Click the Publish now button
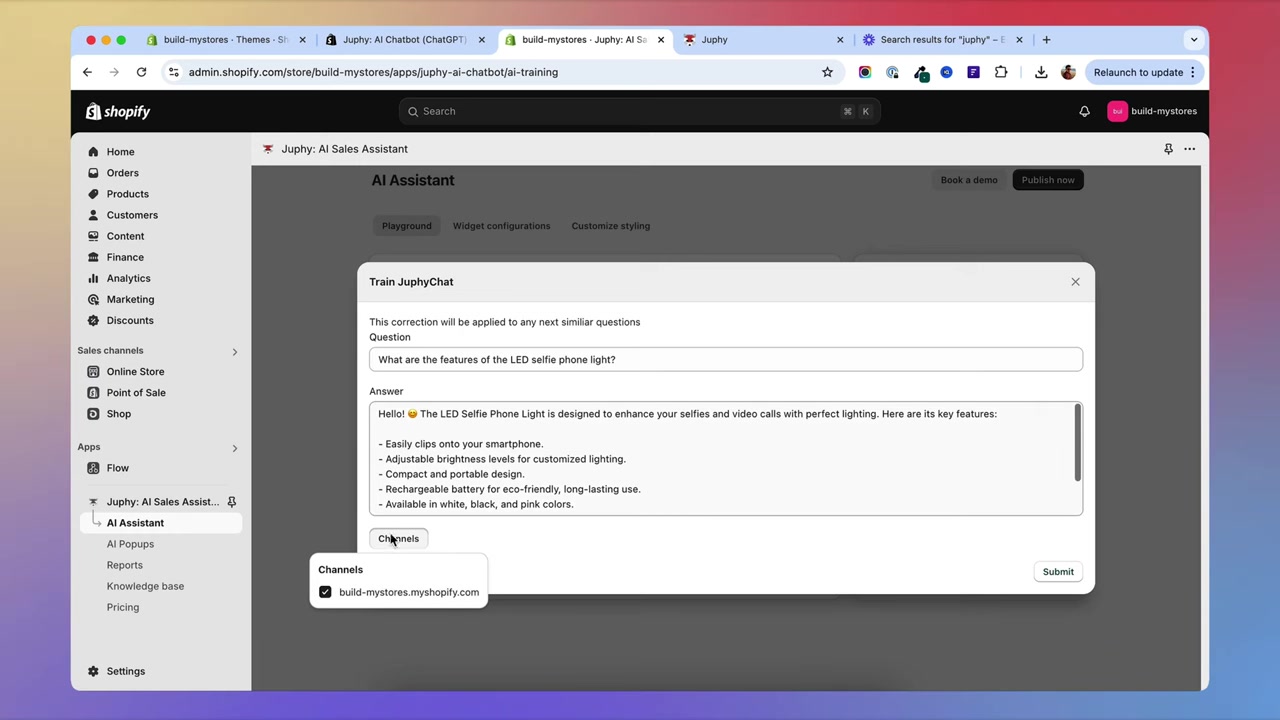1280x720 pixels. coord(1047,180)
